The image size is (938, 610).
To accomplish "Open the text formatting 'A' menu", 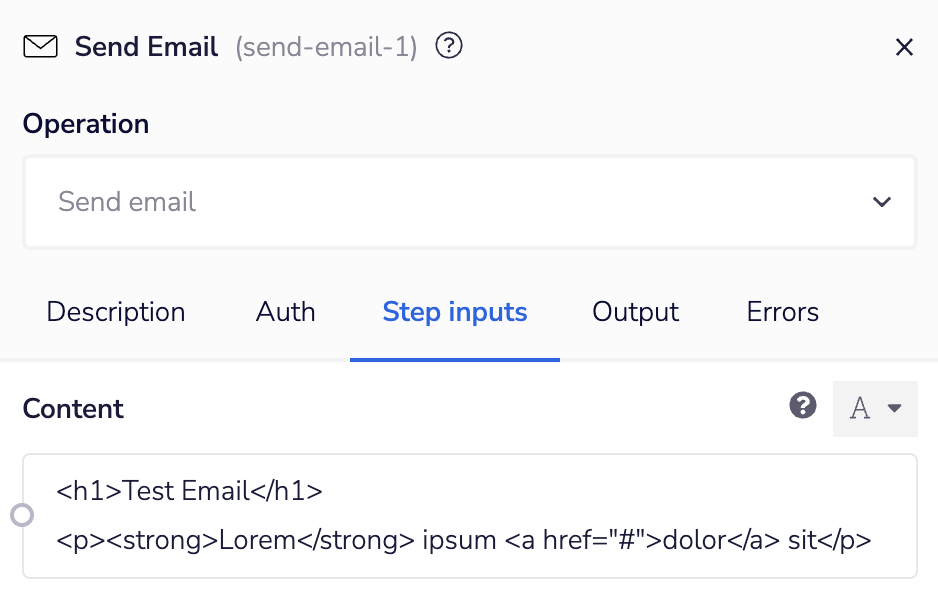I will (875, 408).
